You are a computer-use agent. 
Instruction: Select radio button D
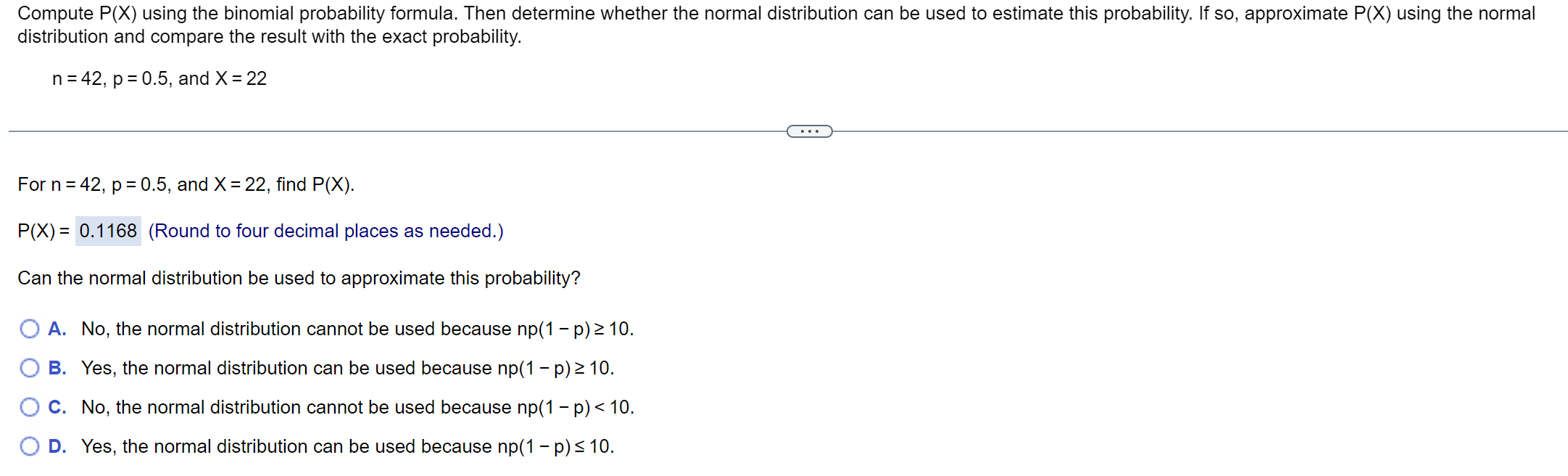(x=29, y=446)
